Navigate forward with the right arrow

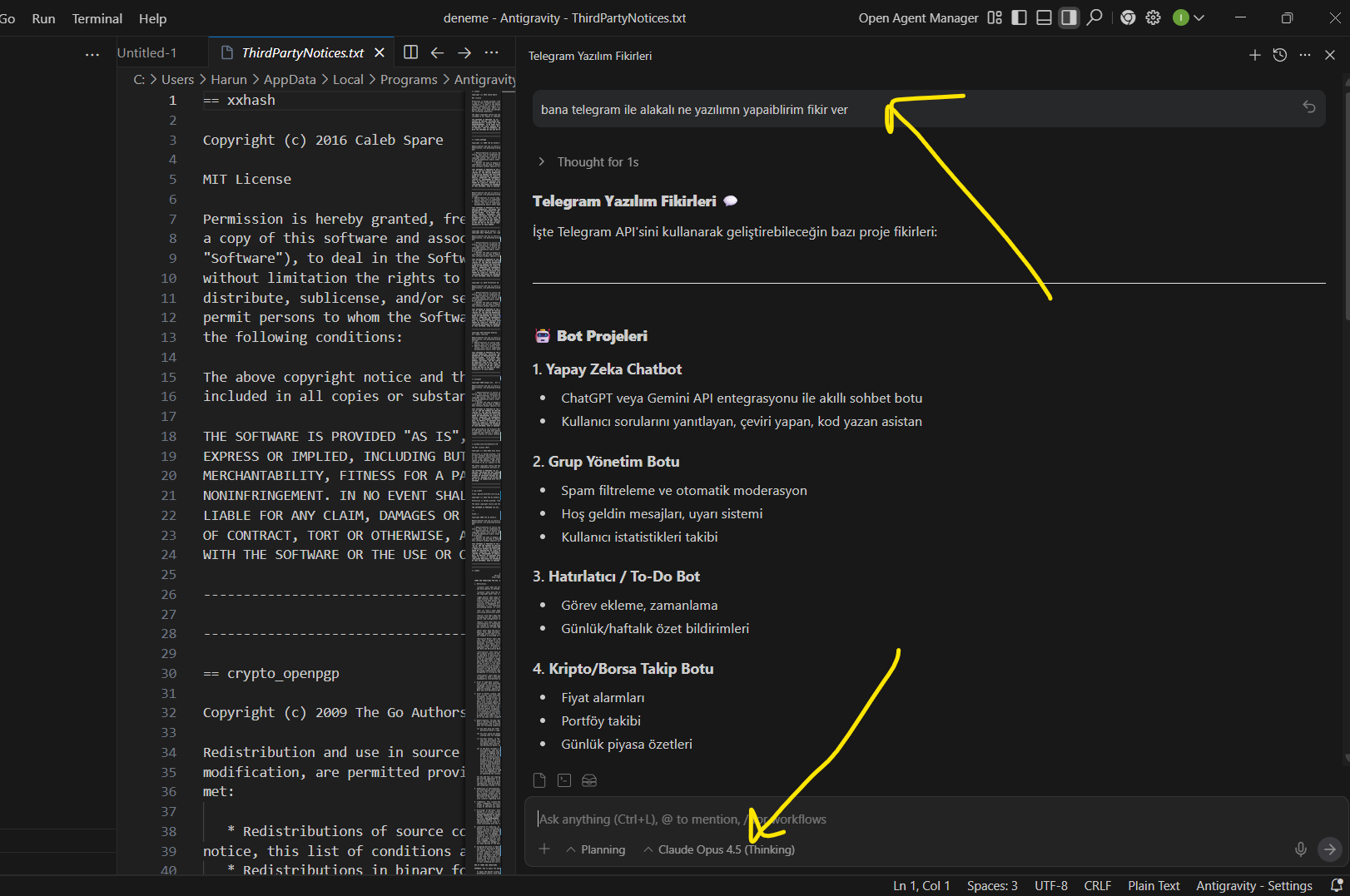pyautogui.click(x=464, y=52)
